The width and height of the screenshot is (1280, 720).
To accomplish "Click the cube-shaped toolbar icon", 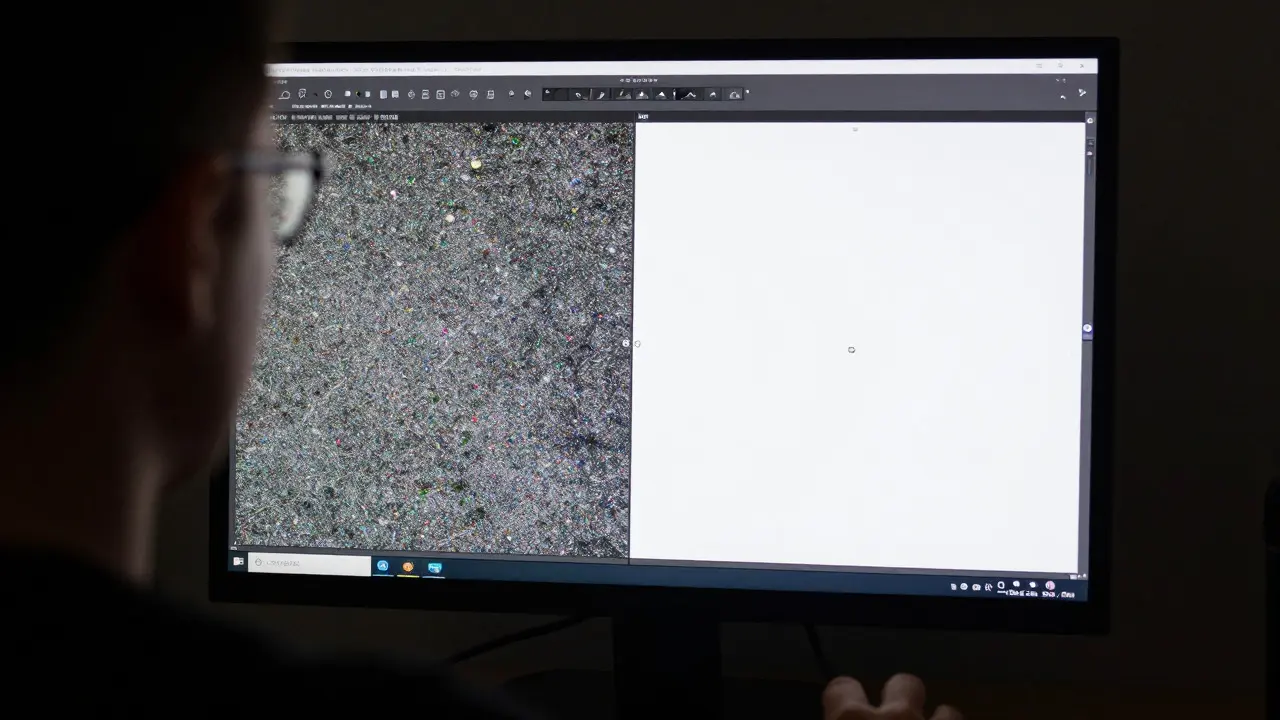I will (x=455, y=94).
